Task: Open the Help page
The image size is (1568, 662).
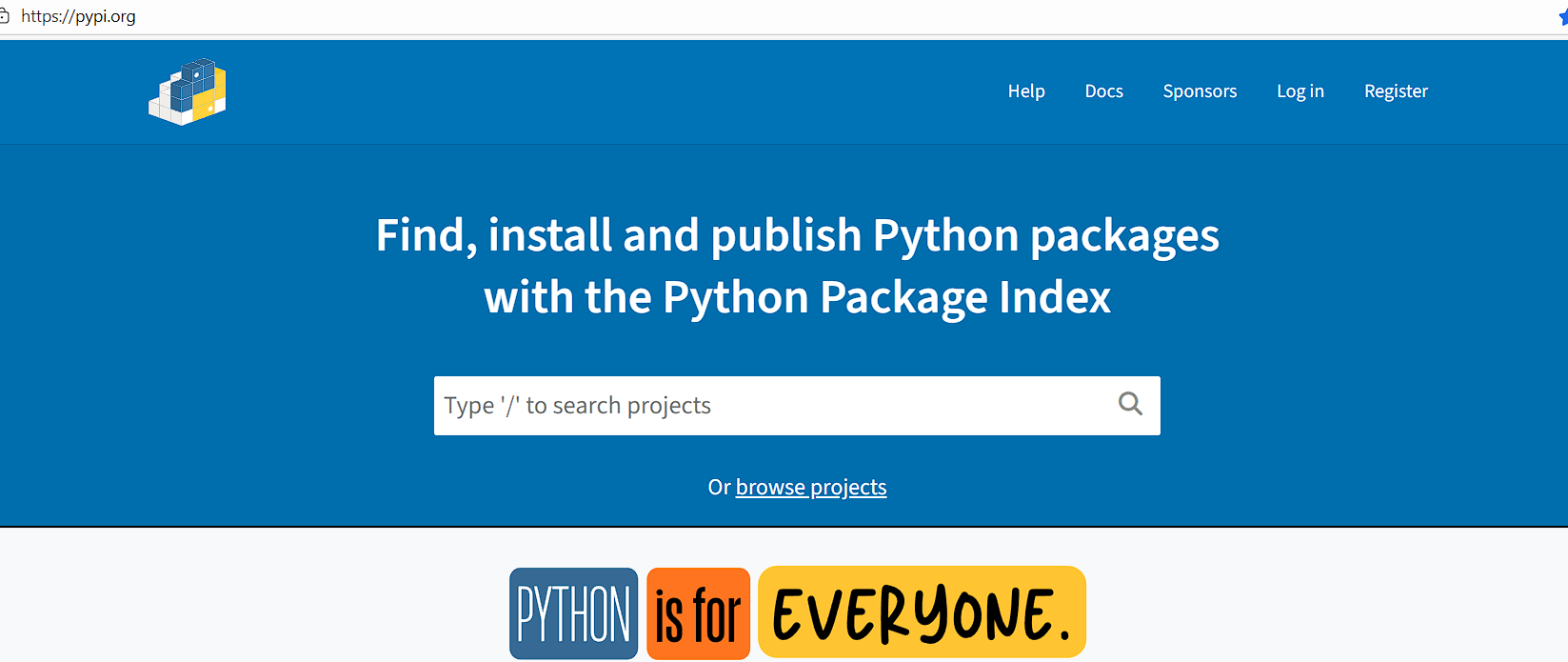Action: pyautogui.click(x=1026, y=91)
